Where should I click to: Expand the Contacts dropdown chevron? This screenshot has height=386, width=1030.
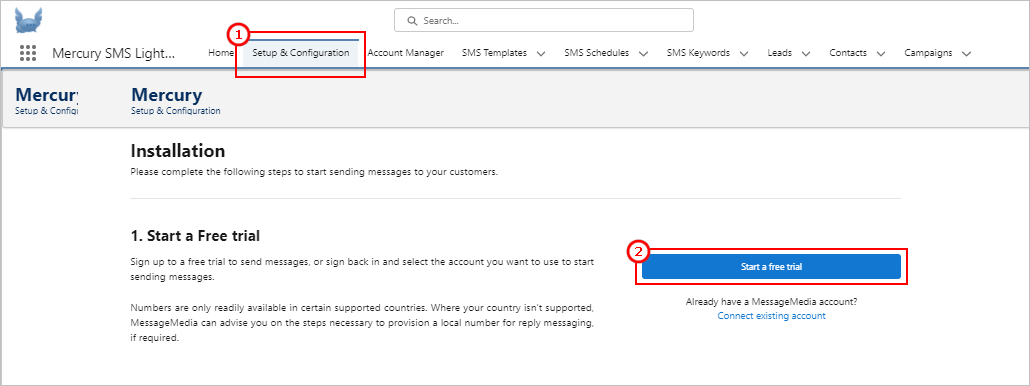pos(881,54)
